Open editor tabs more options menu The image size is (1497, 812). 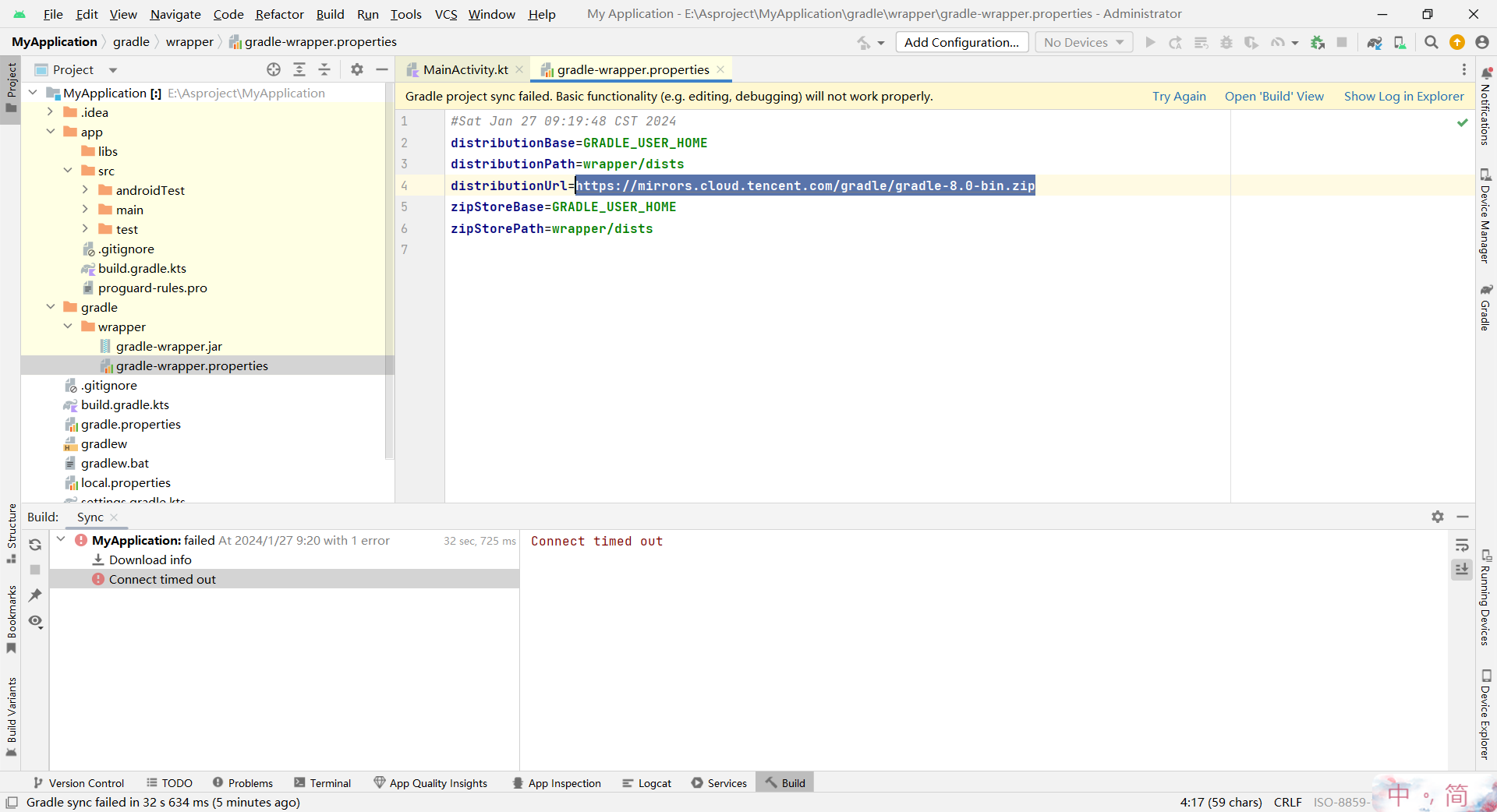point(1463,69)
